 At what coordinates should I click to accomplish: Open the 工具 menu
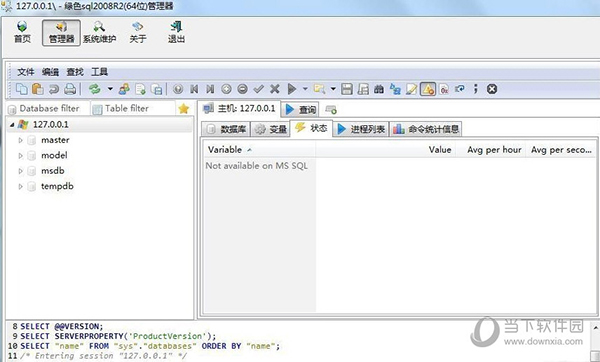tap(99, 72)
